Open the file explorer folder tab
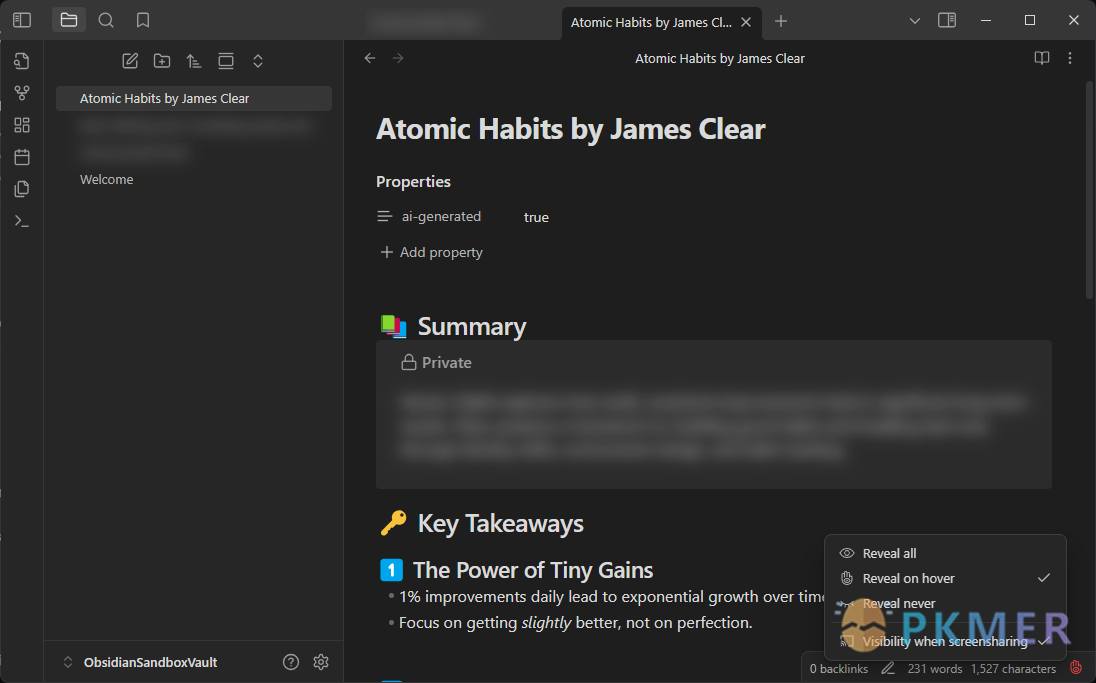 pyautogui.click(x=68, y=20)
